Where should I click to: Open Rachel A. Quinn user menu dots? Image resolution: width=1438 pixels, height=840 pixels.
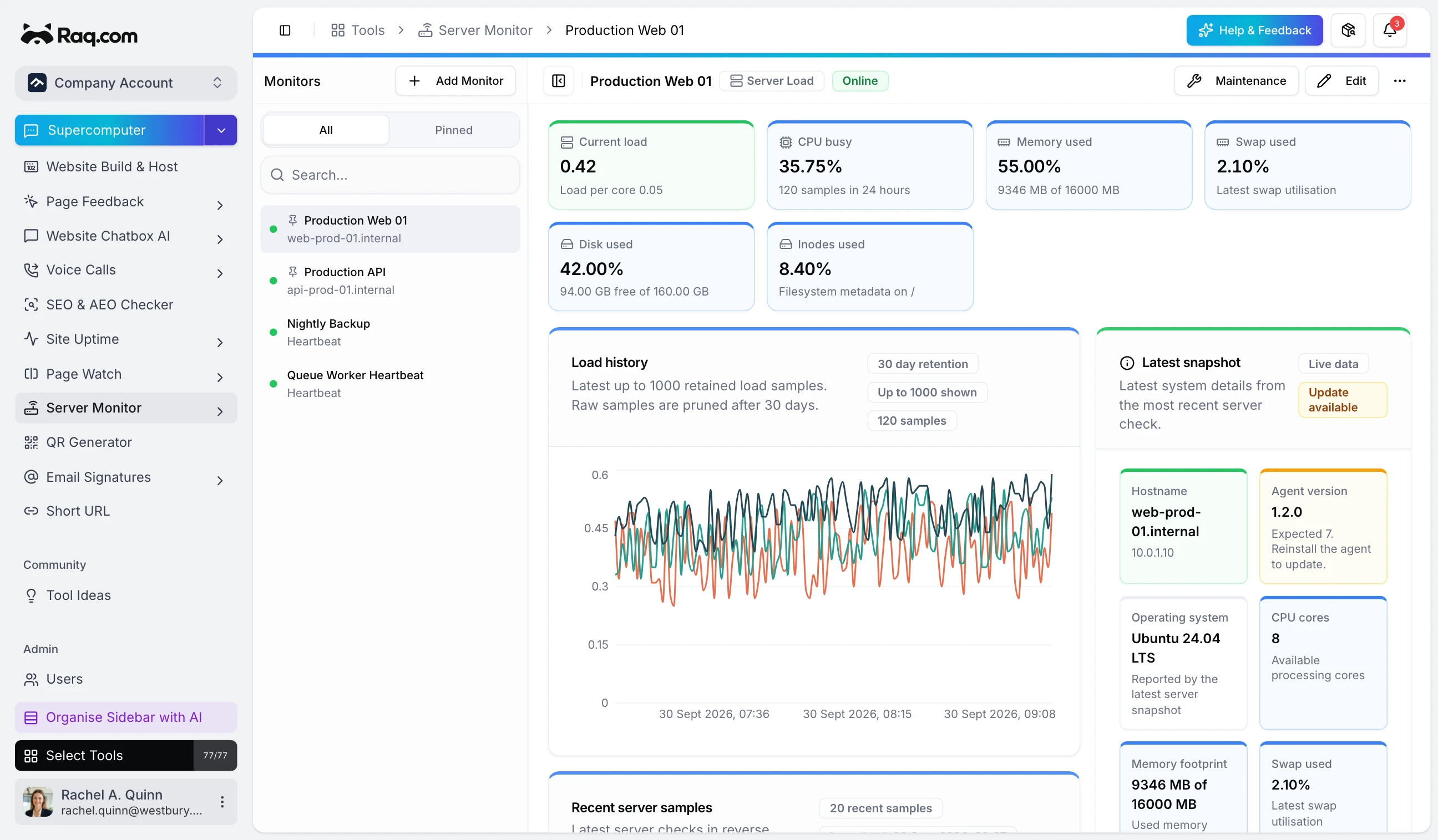(x=222, y=801)
